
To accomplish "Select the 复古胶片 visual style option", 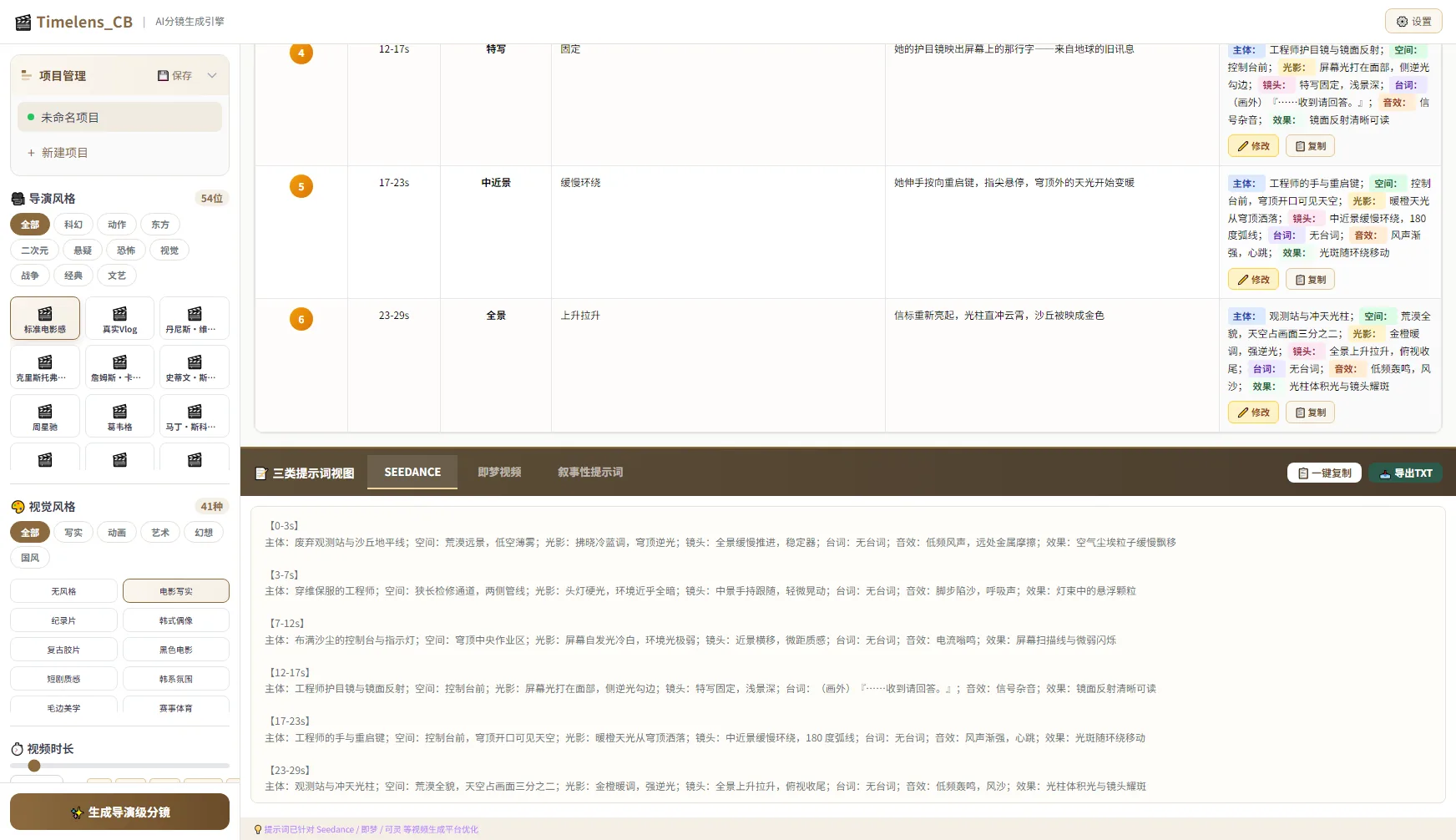I will click(63, 650).
